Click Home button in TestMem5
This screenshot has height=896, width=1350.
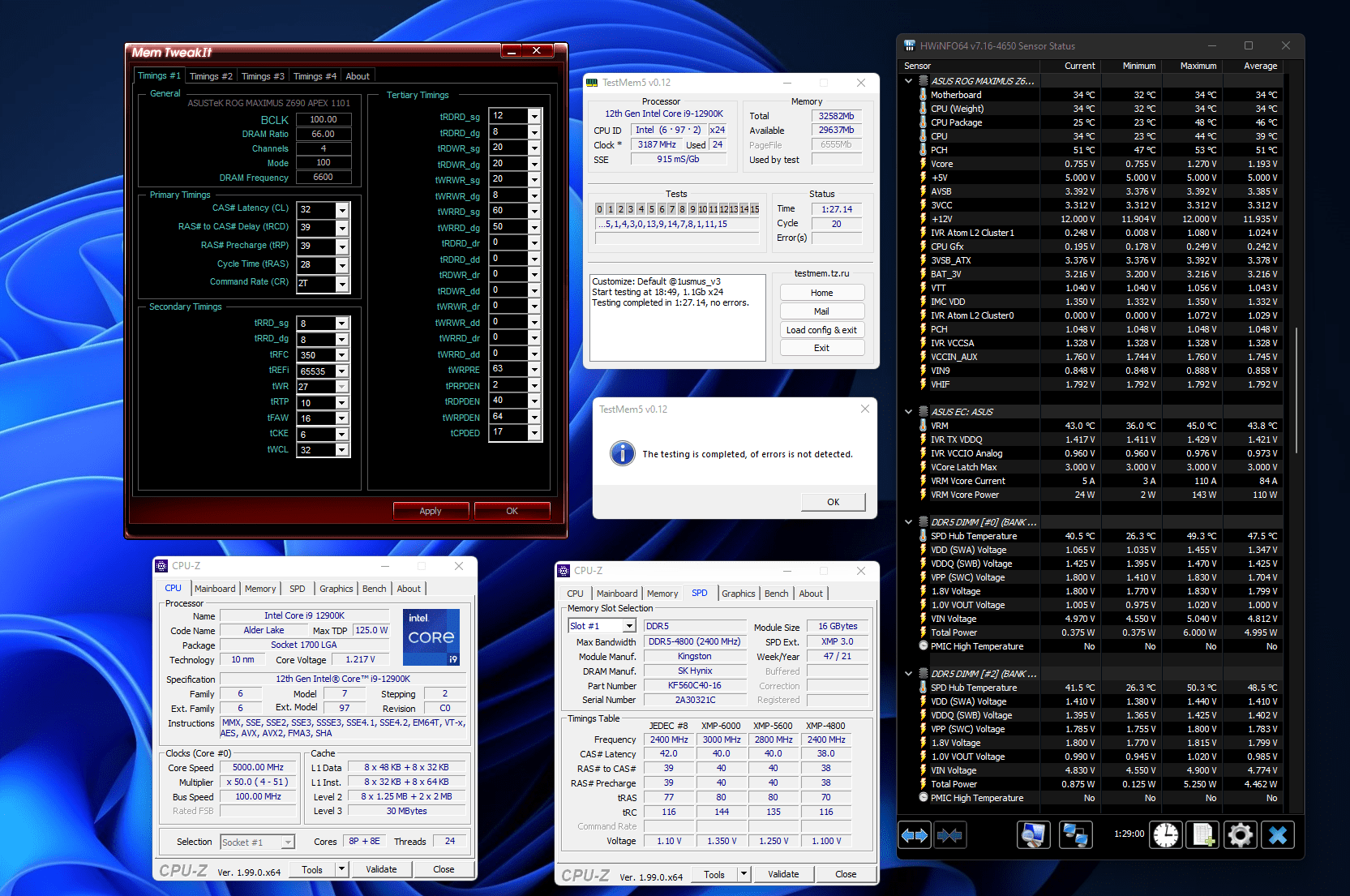(822, 293)
